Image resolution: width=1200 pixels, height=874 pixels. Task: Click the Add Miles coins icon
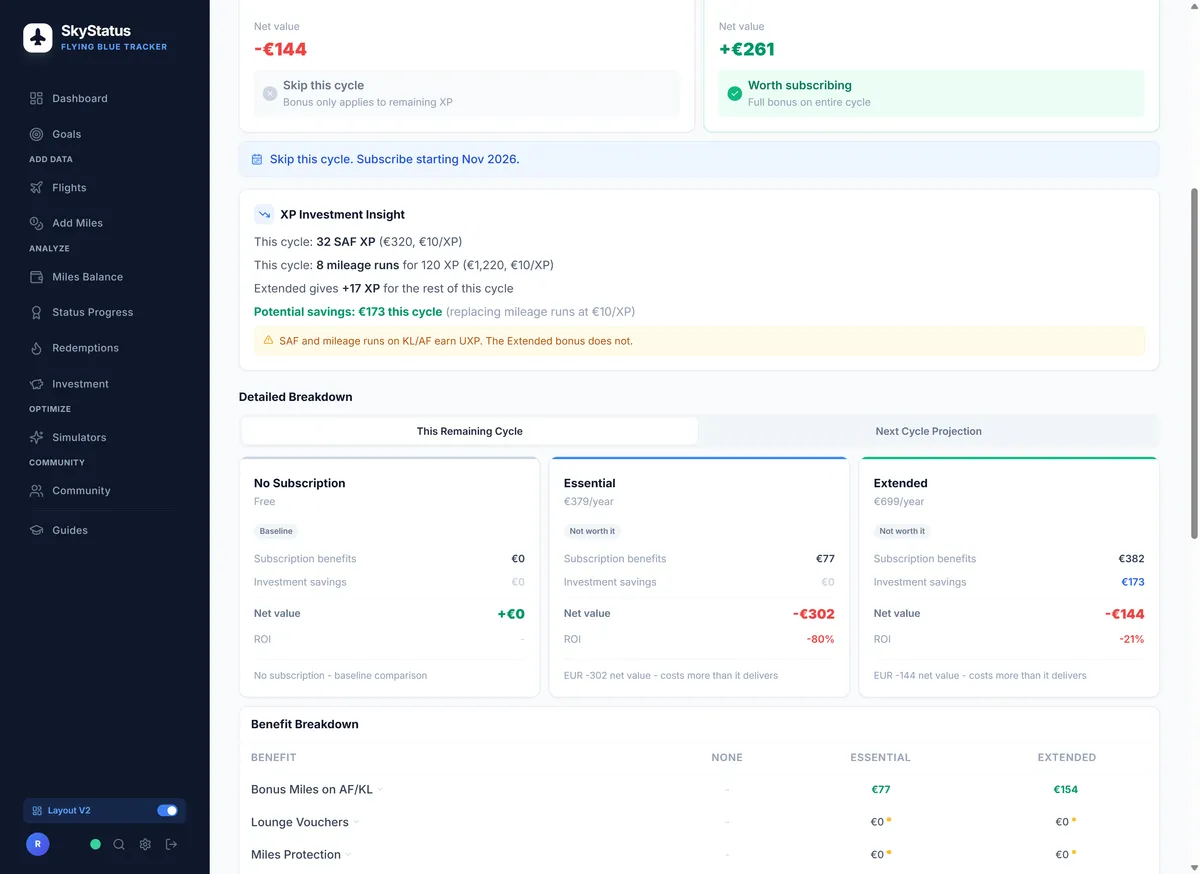37,223
